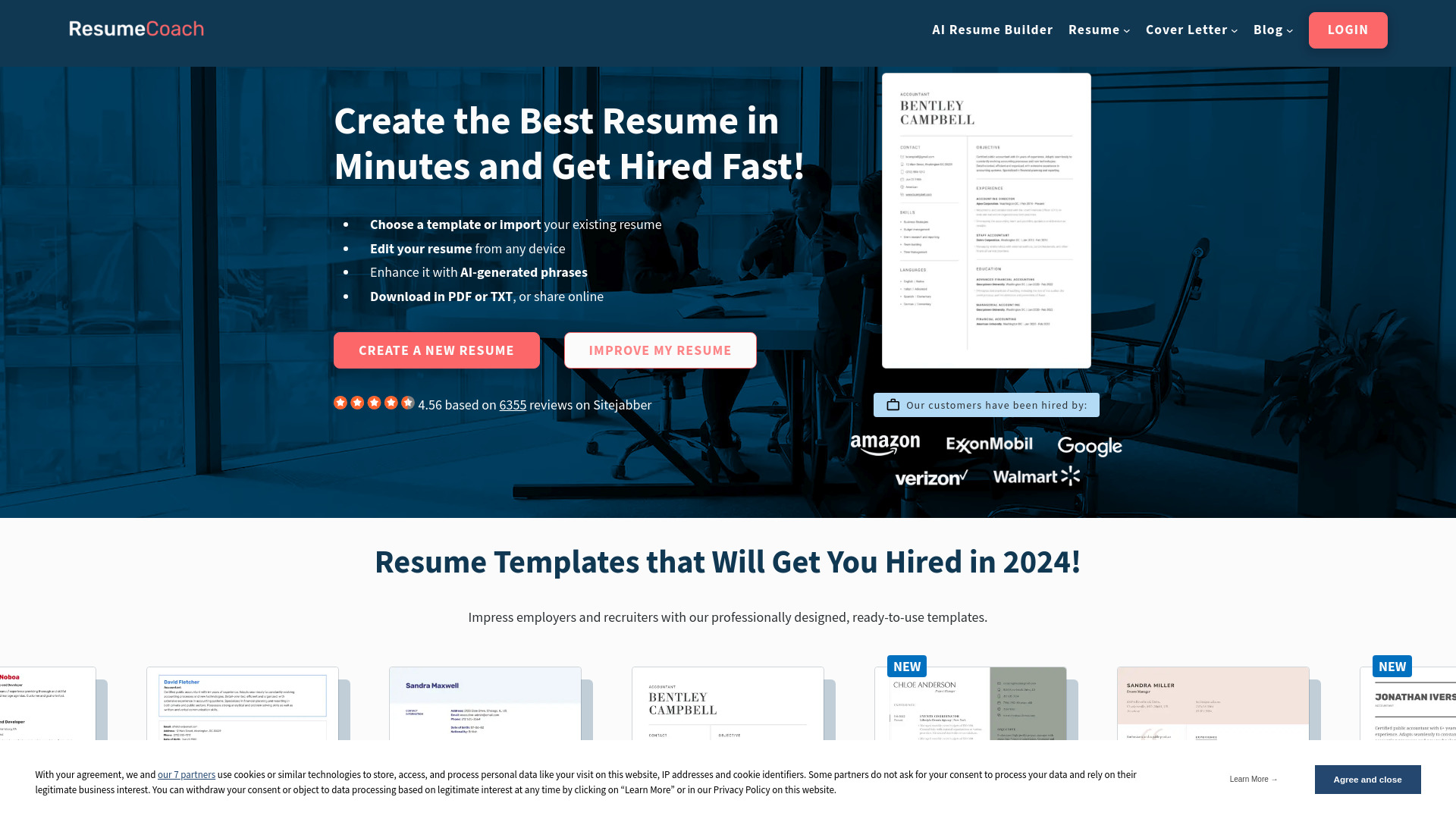1456x819 pixels.
Task: Click the briefcase icon near customer hiring section
Action: (x=893, y=405)
